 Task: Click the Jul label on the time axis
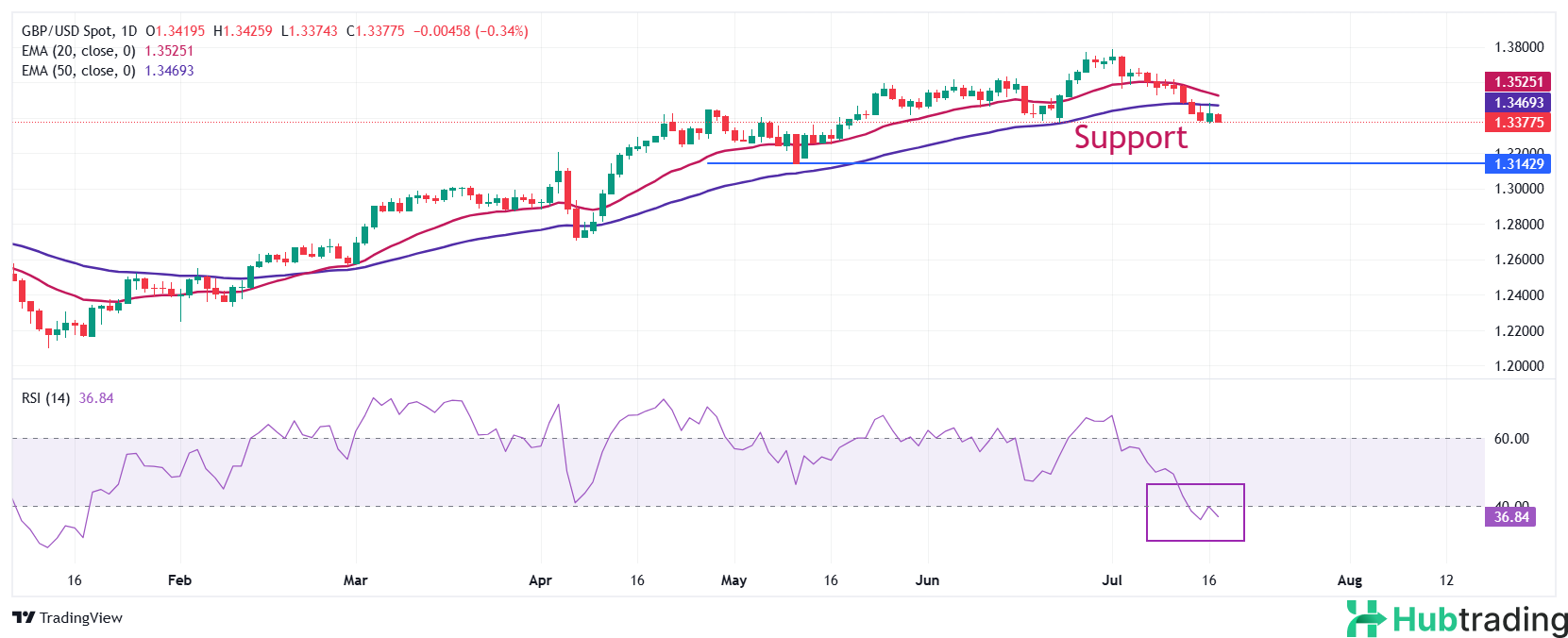(1112, 580)
